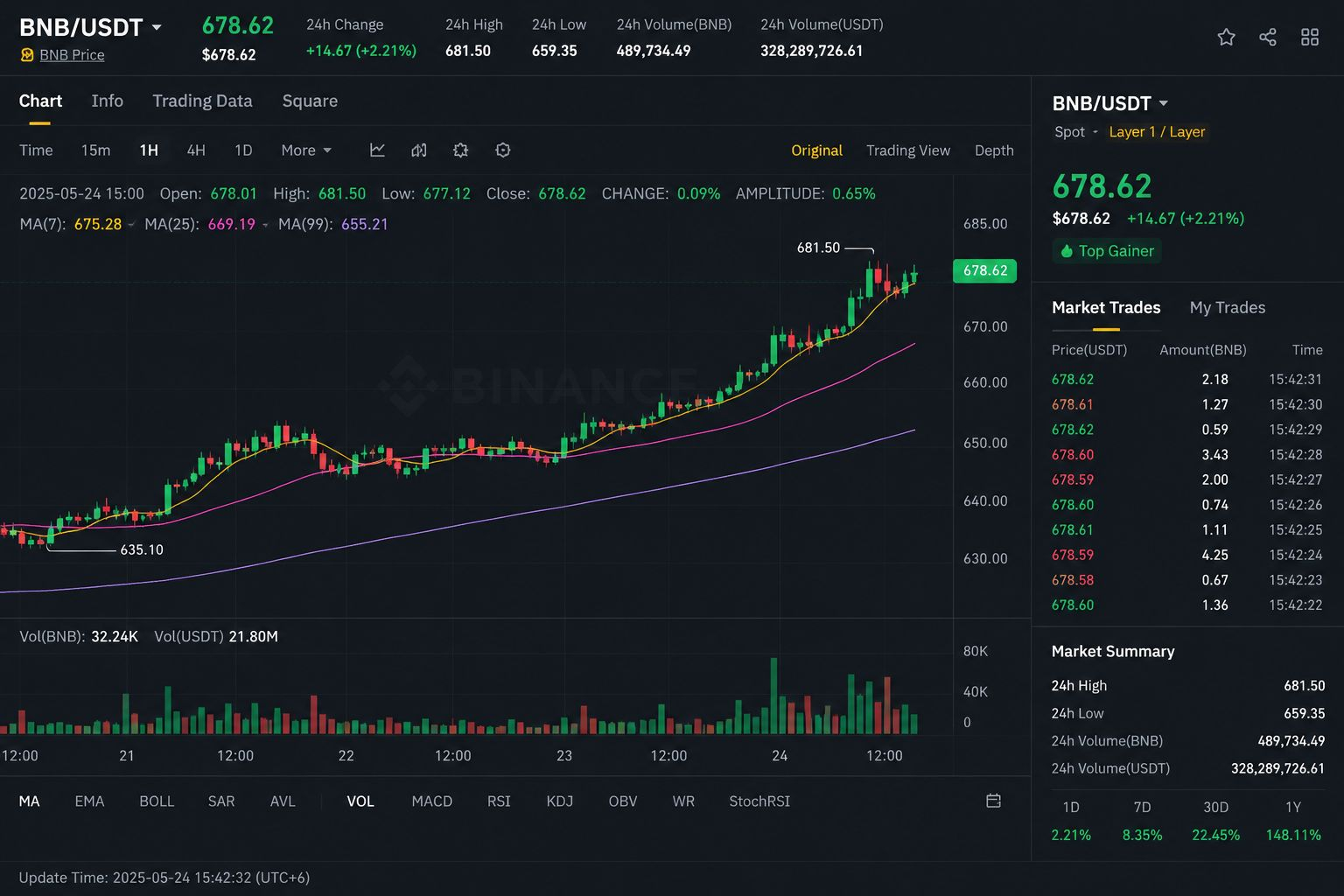Click the 635.10 low marker on chart

click(142, 549)
